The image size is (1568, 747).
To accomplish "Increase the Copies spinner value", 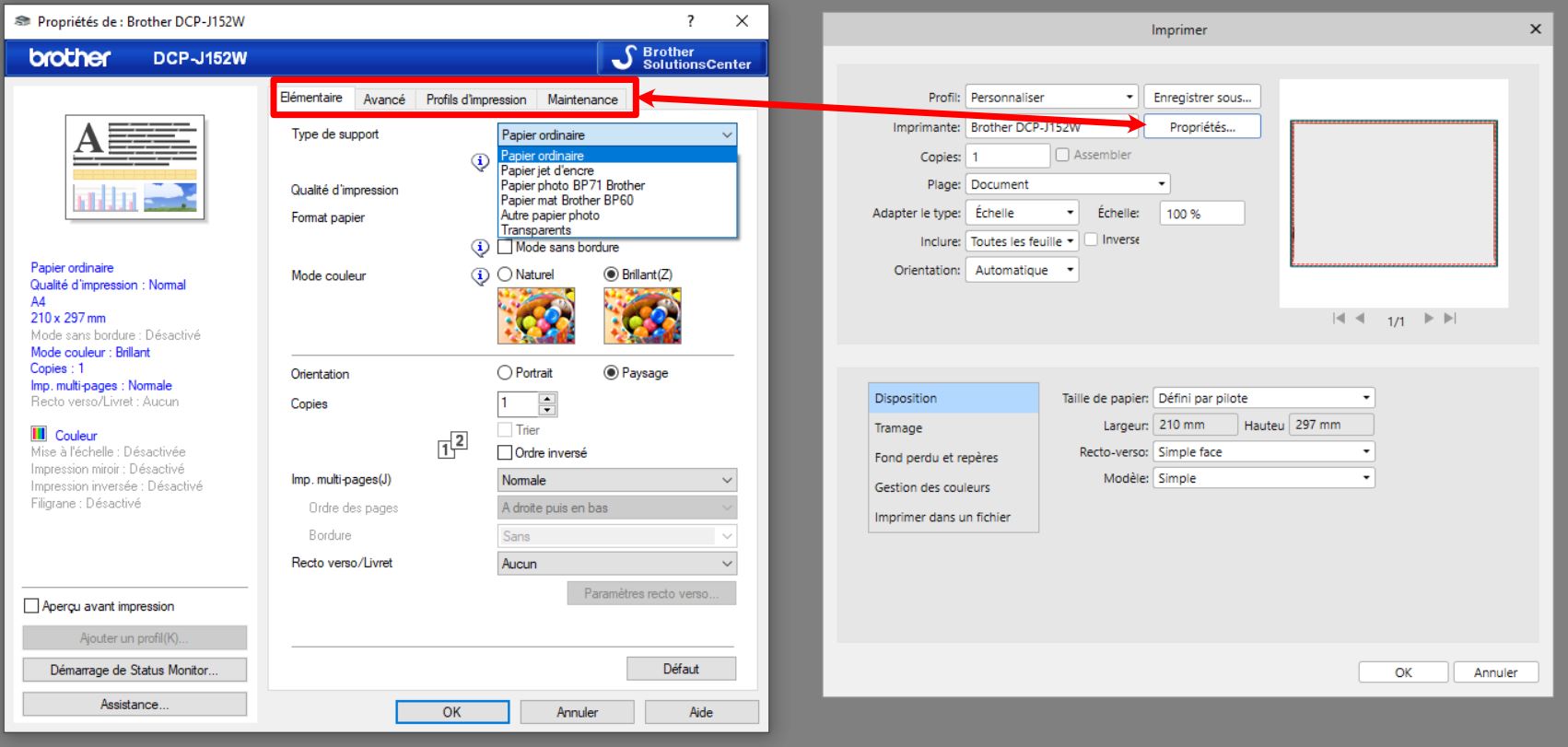I will click(x=547, y=399).
